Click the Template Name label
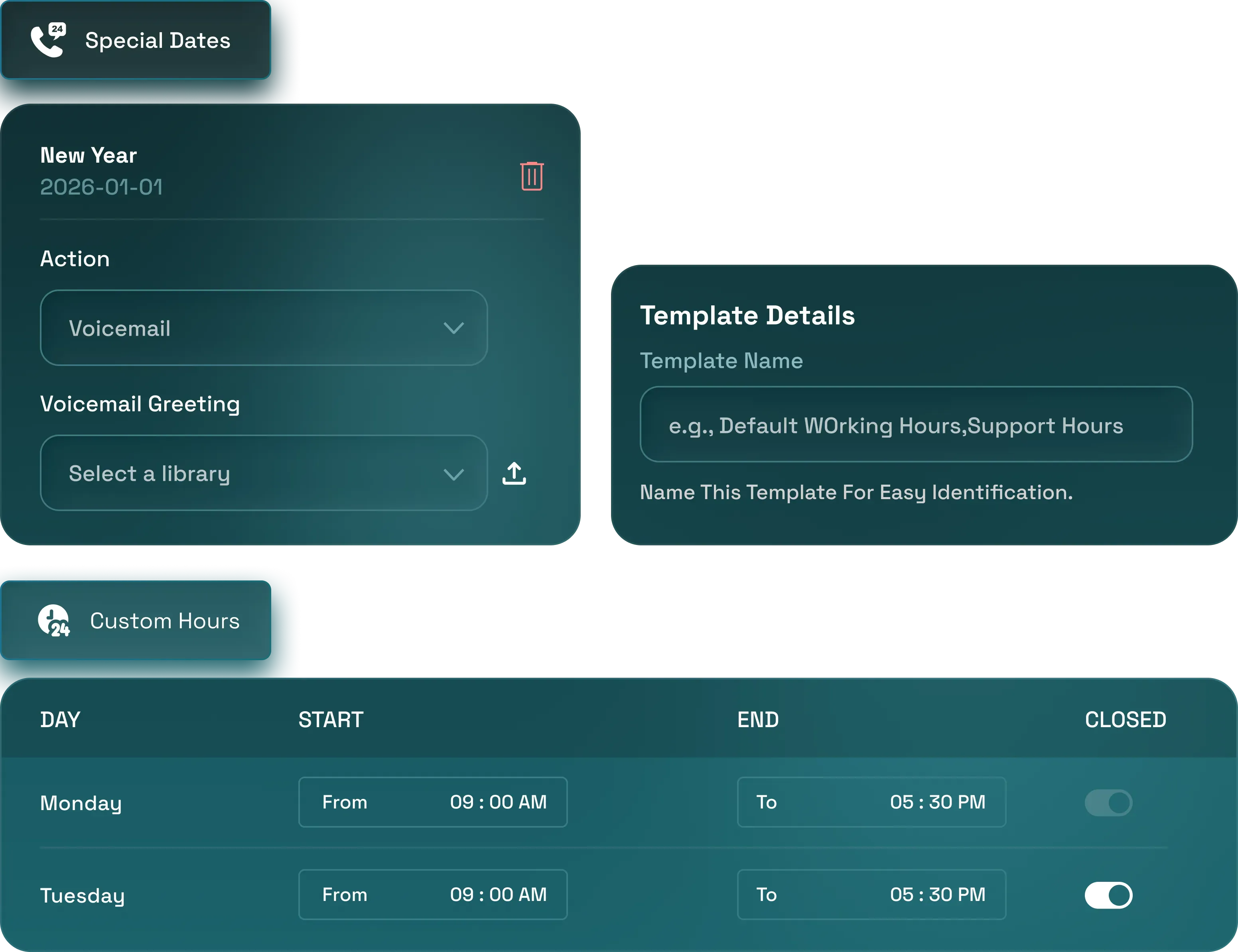Viewport: 1238px width, 952px height. point(721,361)
